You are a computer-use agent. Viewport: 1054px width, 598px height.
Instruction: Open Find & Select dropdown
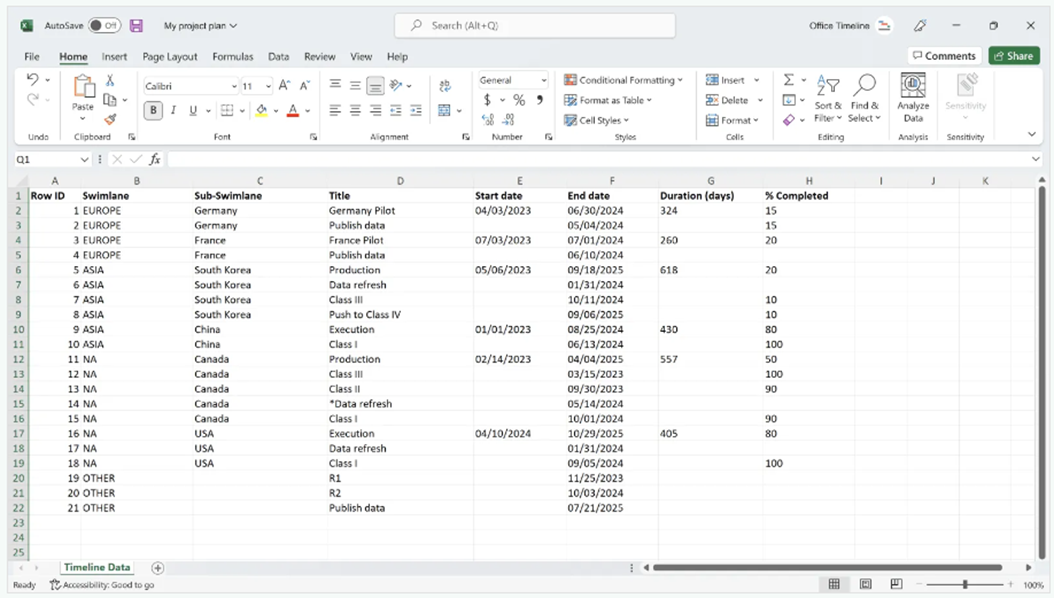[864, 99]
